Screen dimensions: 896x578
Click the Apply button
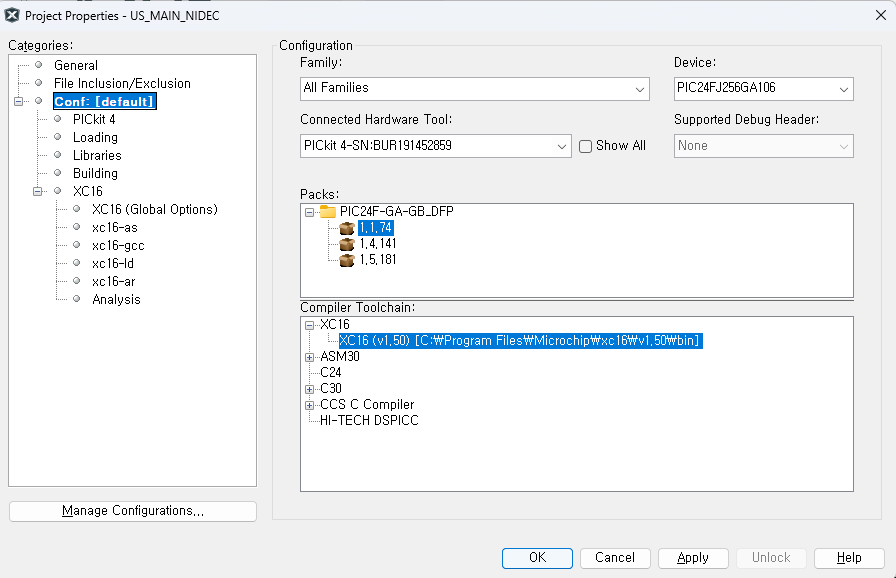[693, 558]
